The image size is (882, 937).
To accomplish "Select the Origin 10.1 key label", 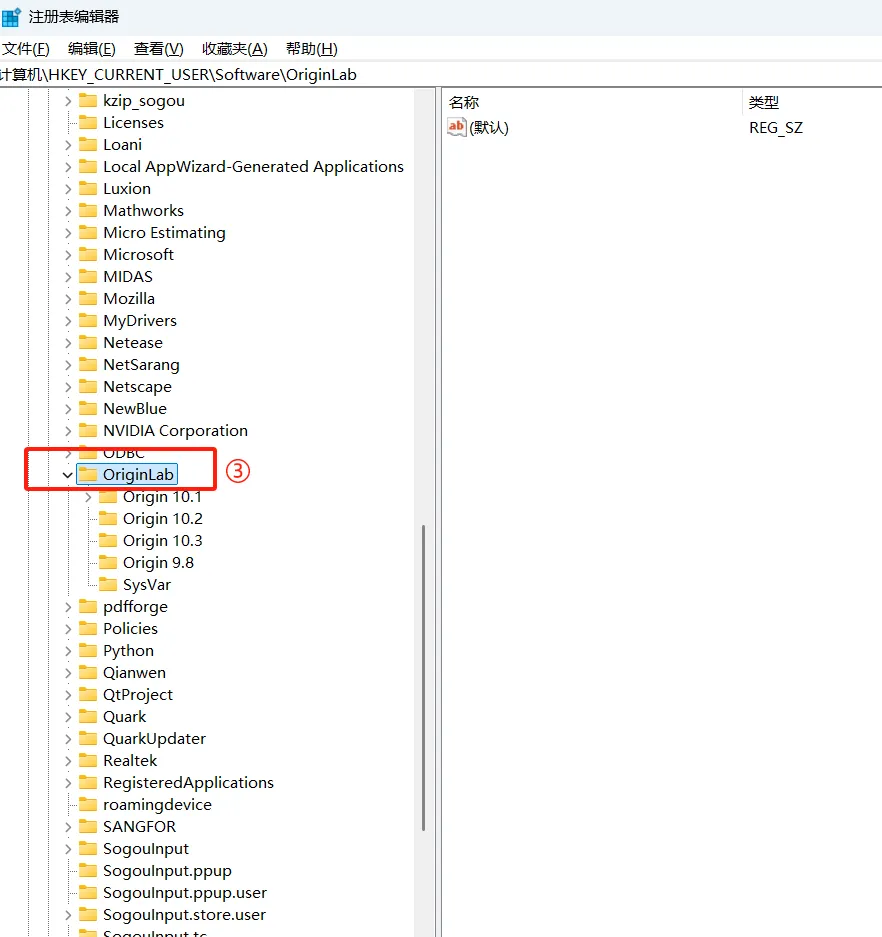I will pos(162,497).
